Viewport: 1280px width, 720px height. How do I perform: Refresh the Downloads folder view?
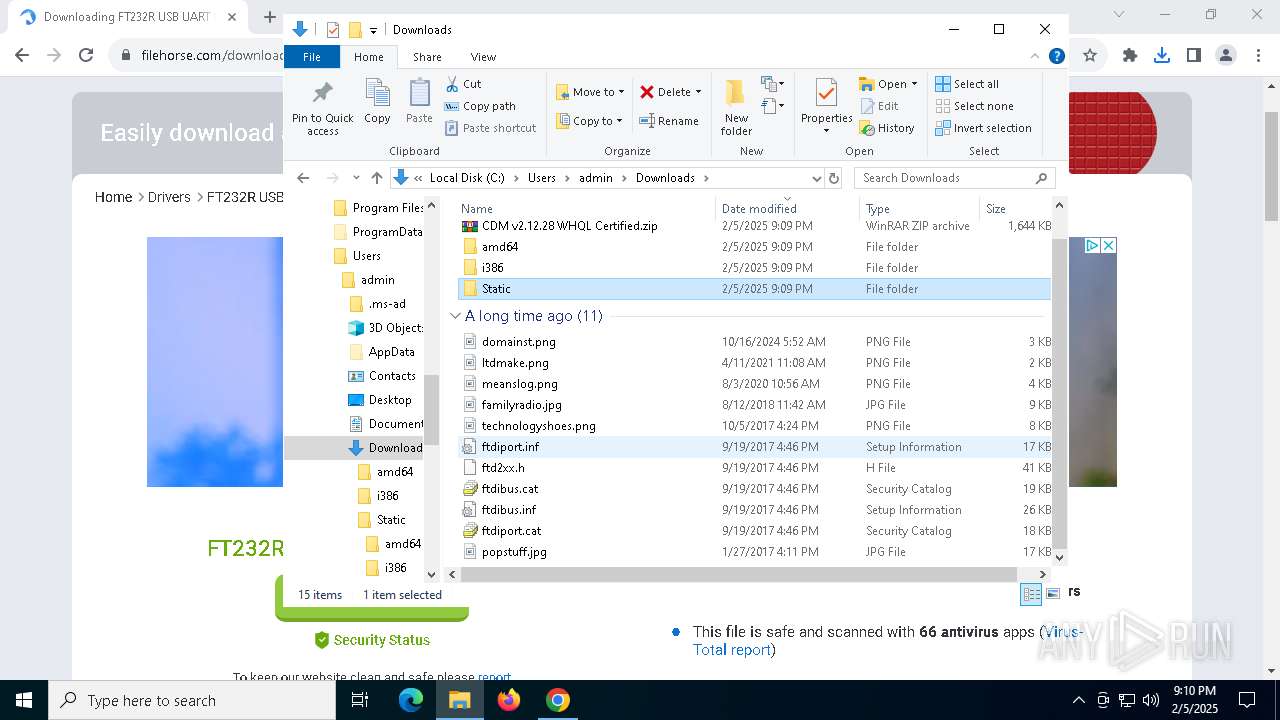tap(835, 178)
